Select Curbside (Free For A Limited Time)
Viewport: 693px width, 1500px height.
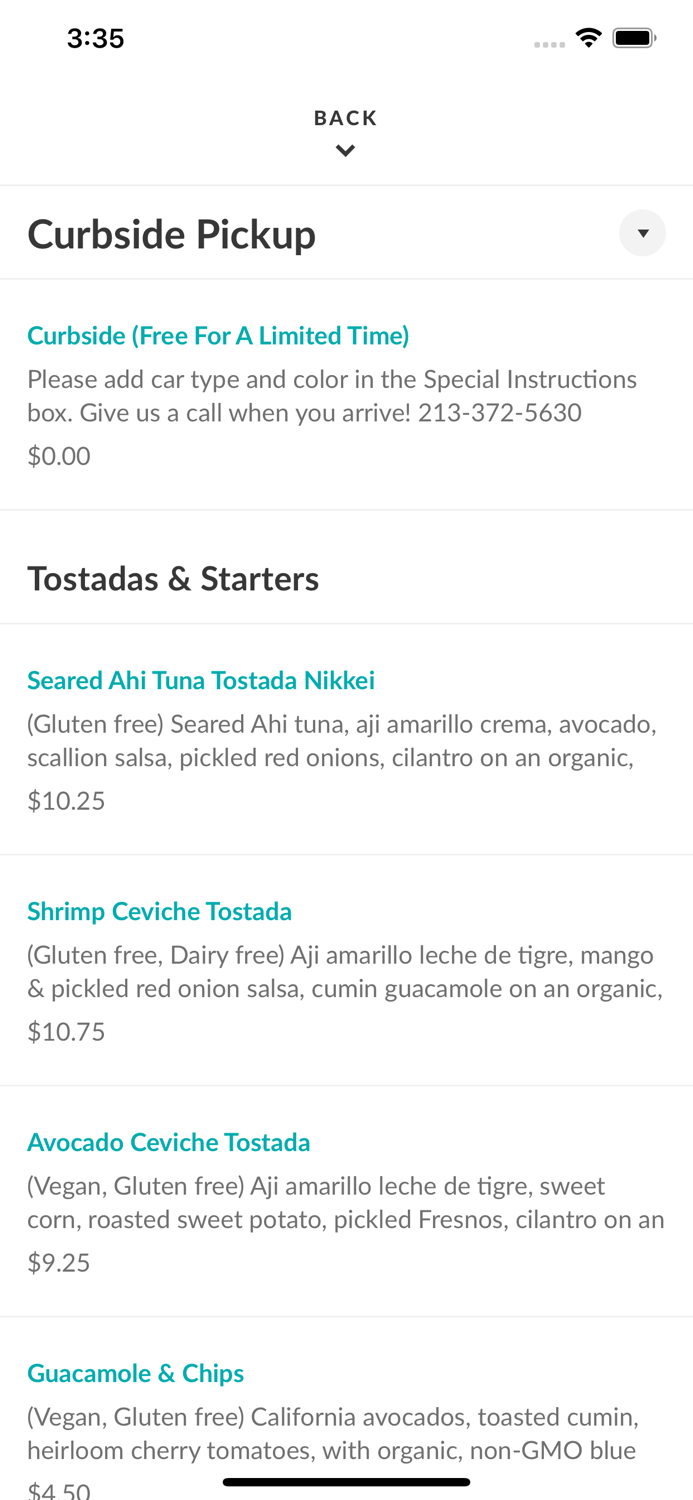click(x=218, y=335)
